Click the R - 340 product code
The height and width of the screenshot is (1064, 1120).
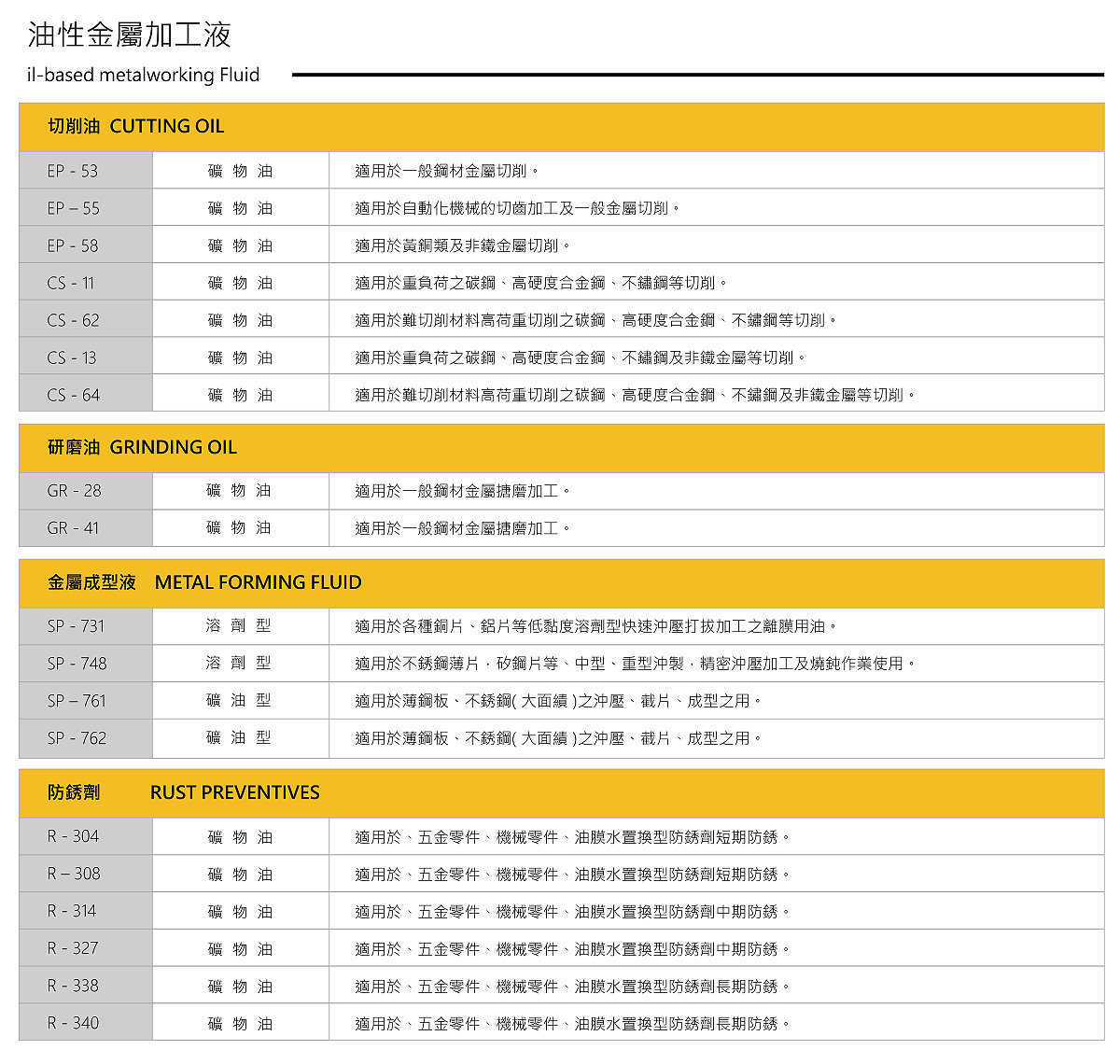[x=73, y=1023]
